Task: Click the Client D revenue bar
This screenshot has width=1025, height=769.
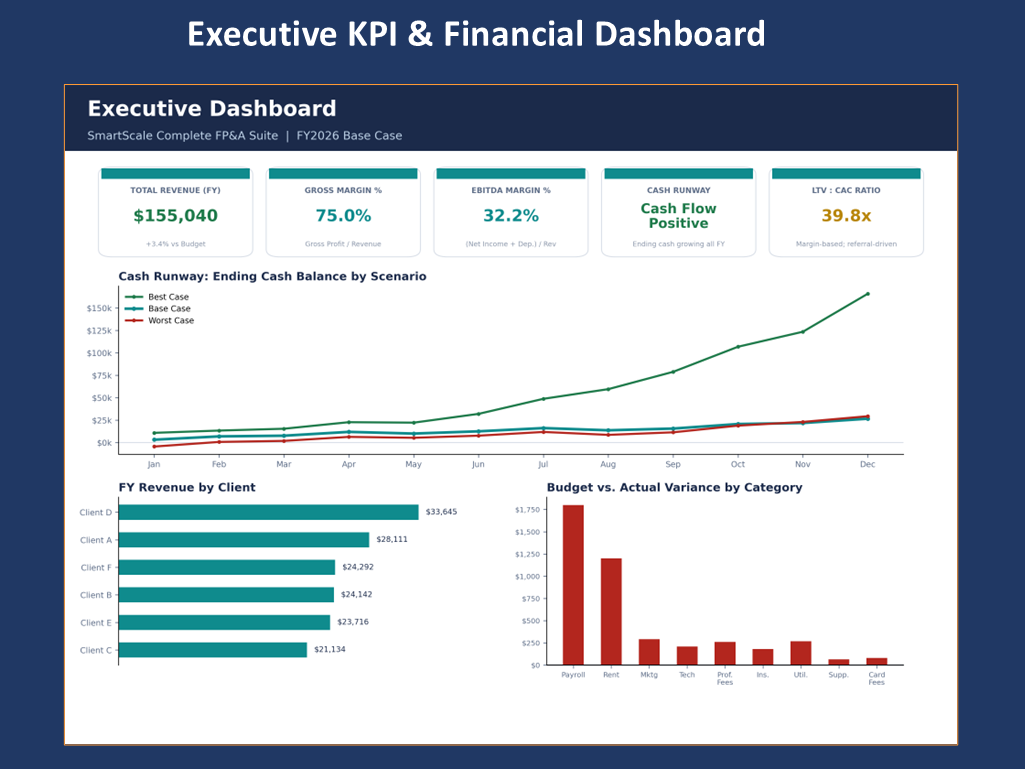Action: (x=269, y=512)
